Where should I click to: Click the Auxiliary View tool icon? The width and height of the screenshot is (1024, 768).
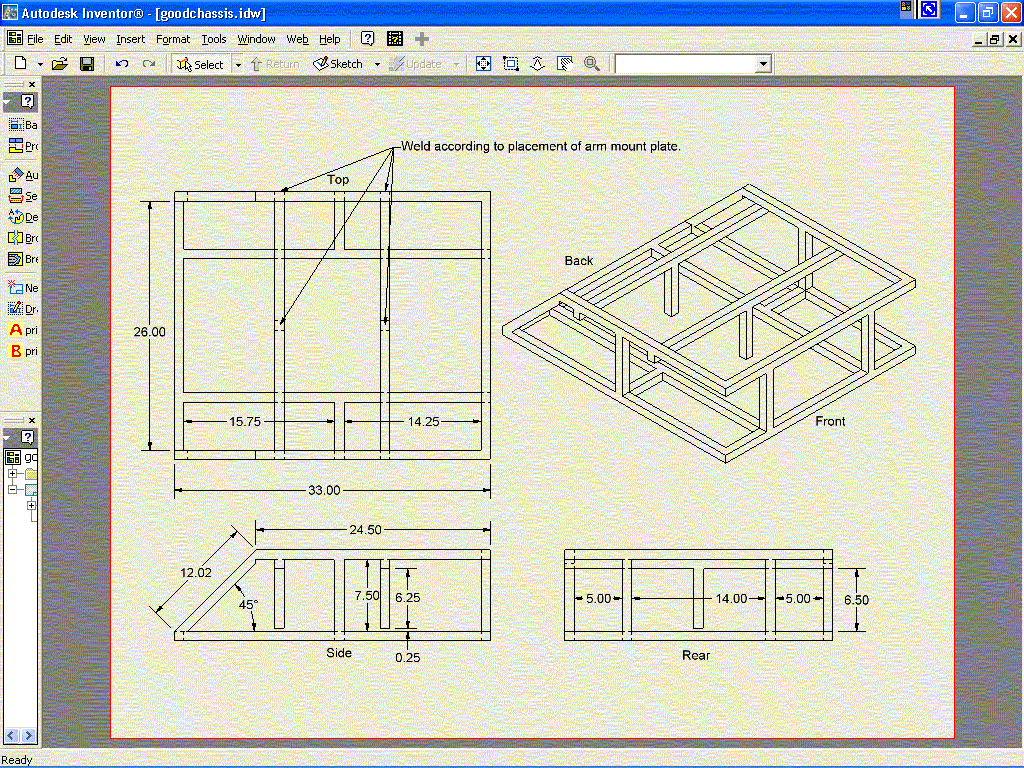coord(16,175)
